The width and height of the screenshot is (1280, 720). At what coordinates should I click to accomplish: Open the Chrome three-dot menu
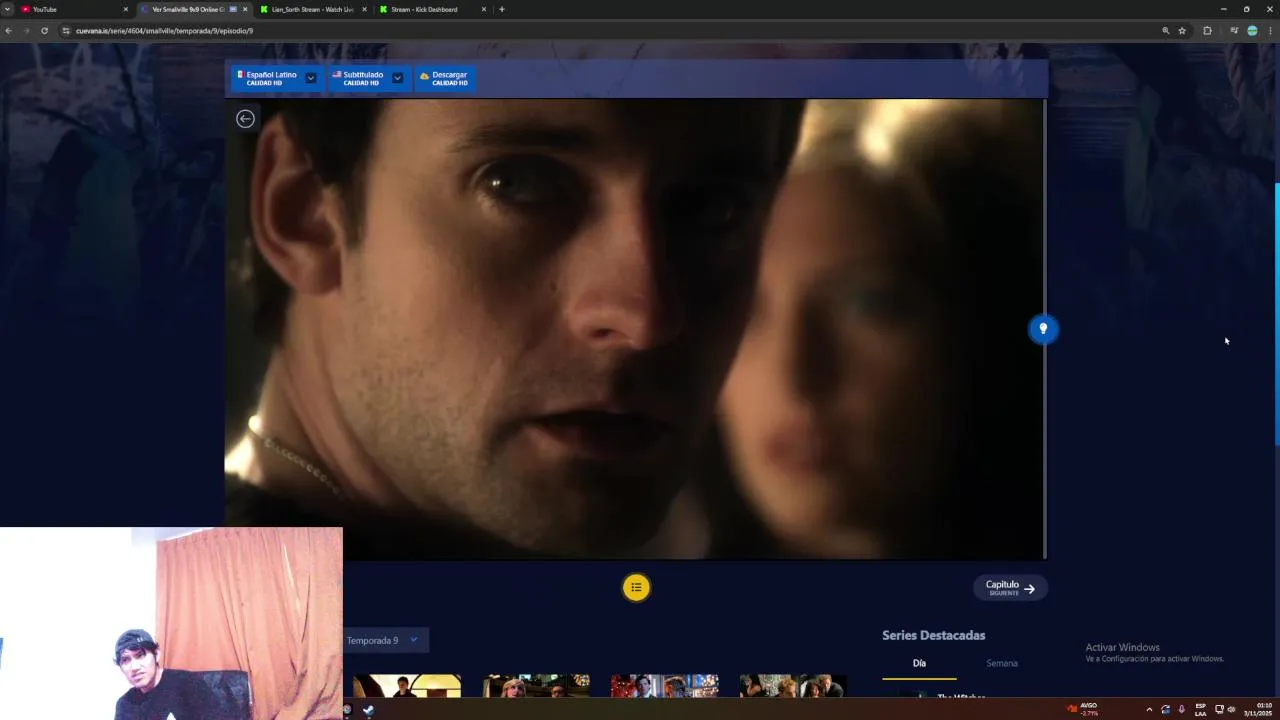tap(1270, 31)
